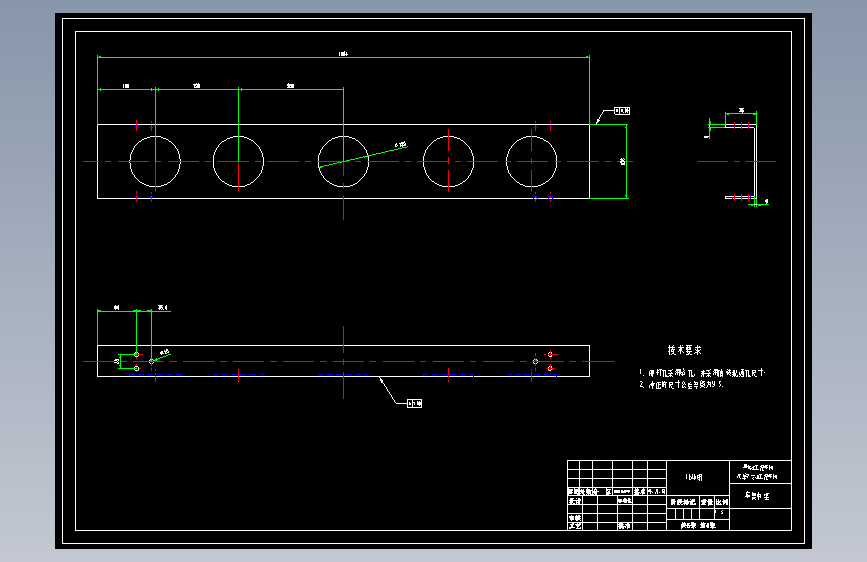The width and height of the screenshot is (867, 562).
Task: Pick the center large circle with diameter leader
Action: [343, 162]
